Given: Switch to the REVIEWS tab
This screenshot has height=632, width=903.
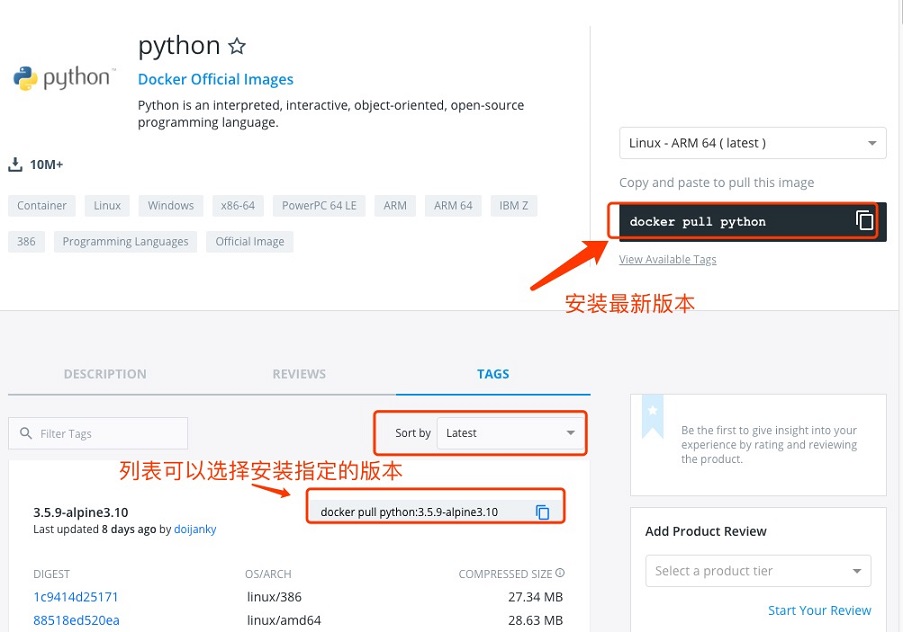Looking at the screenshot, I should point(298,374).
